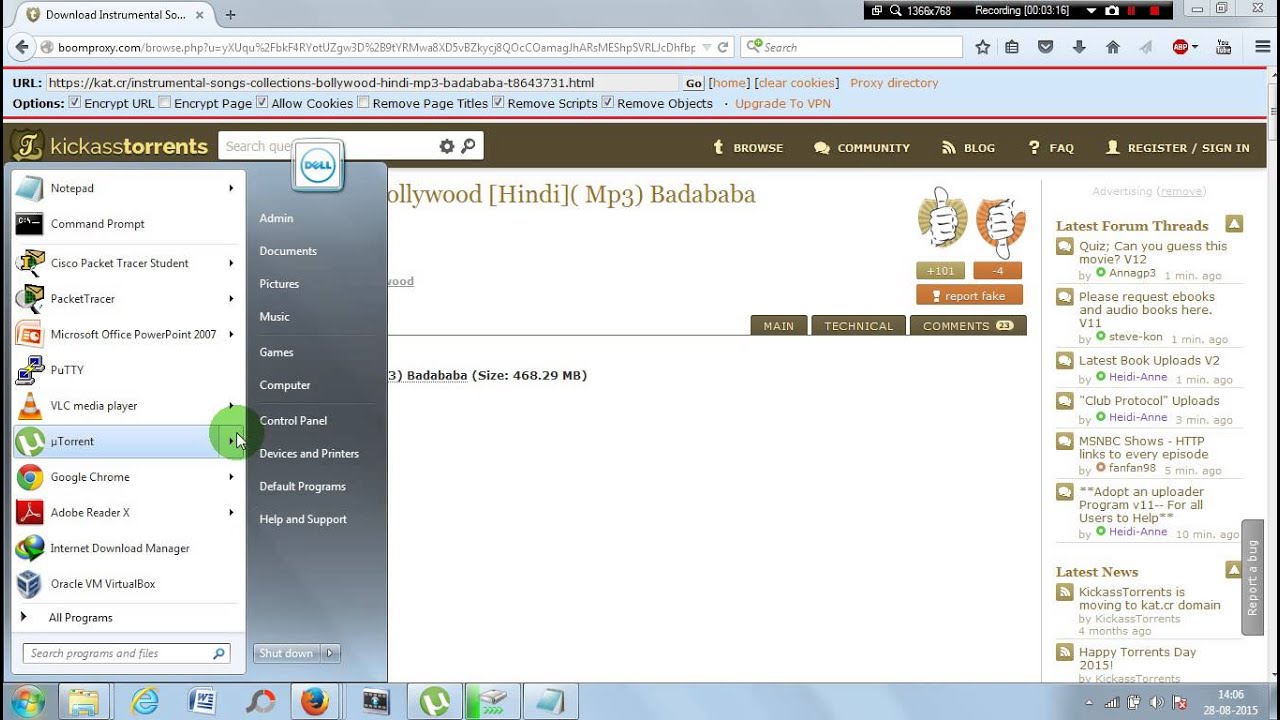
Task: Click the Adblock Plus icon
Action: (x=1179, y=47)
